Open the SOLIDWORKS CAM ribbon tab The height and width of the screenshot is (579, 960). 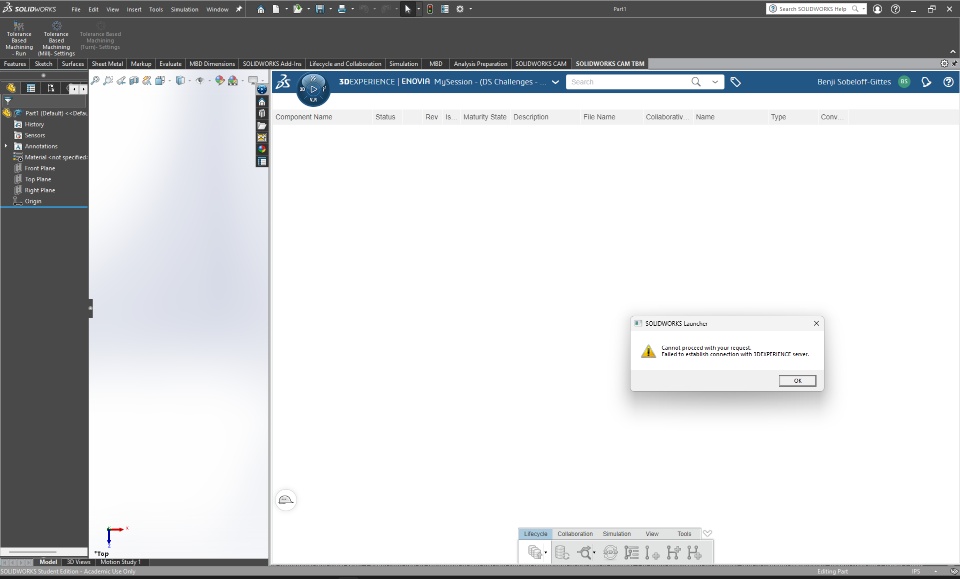541,64
